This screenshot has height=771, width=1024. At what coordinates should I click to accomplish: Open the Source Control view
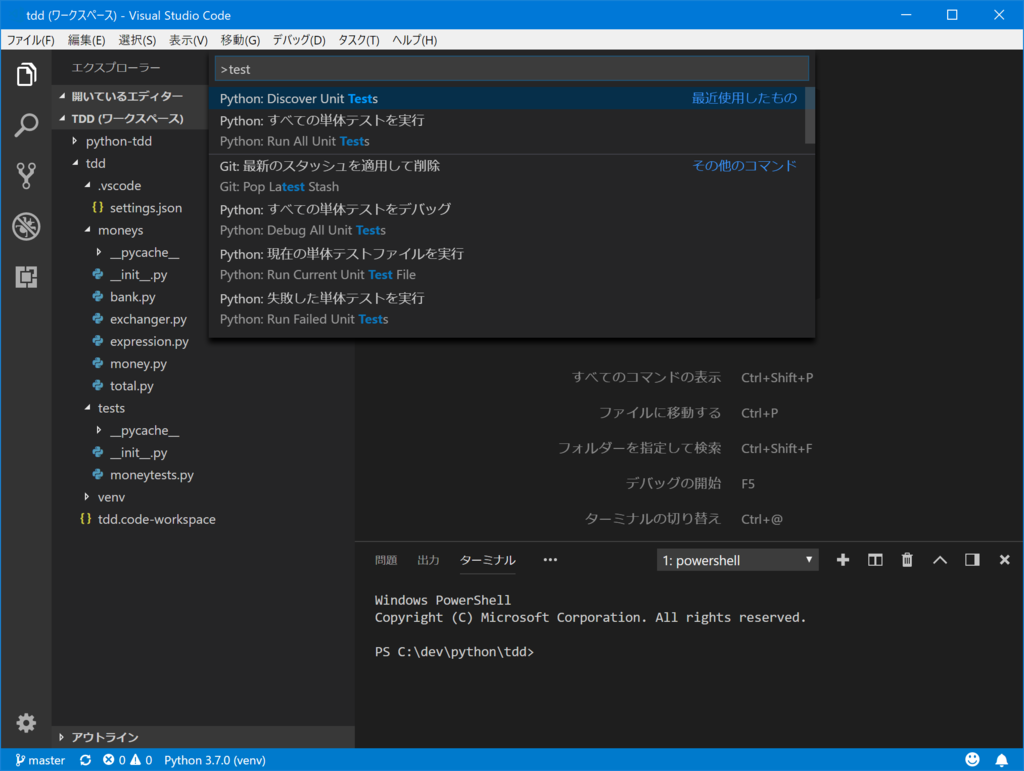coord(26,176)
